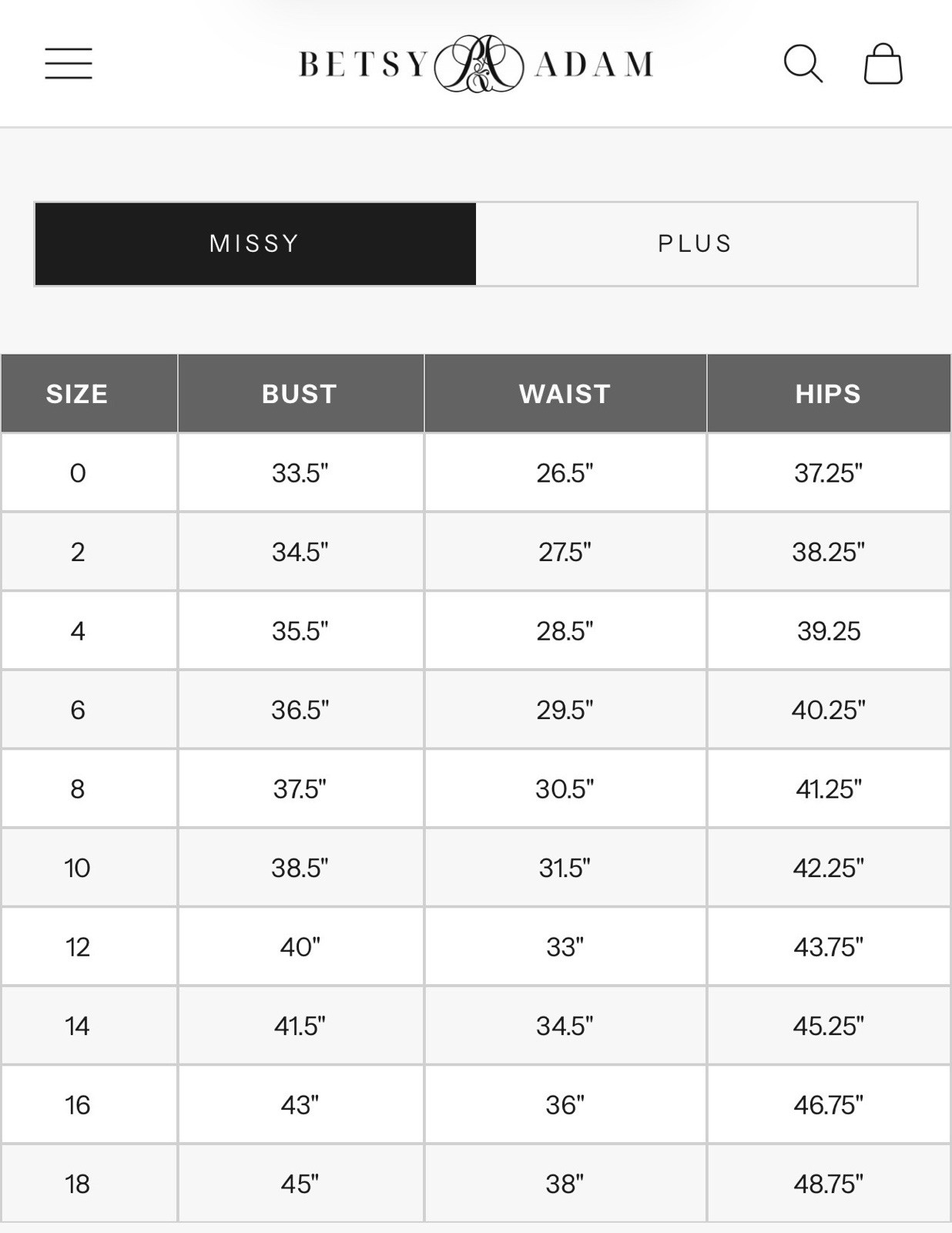Viewport: 952px width, 1233px height.
Task: Click the 43" bust value for size 16
Action: (300, 1105)
